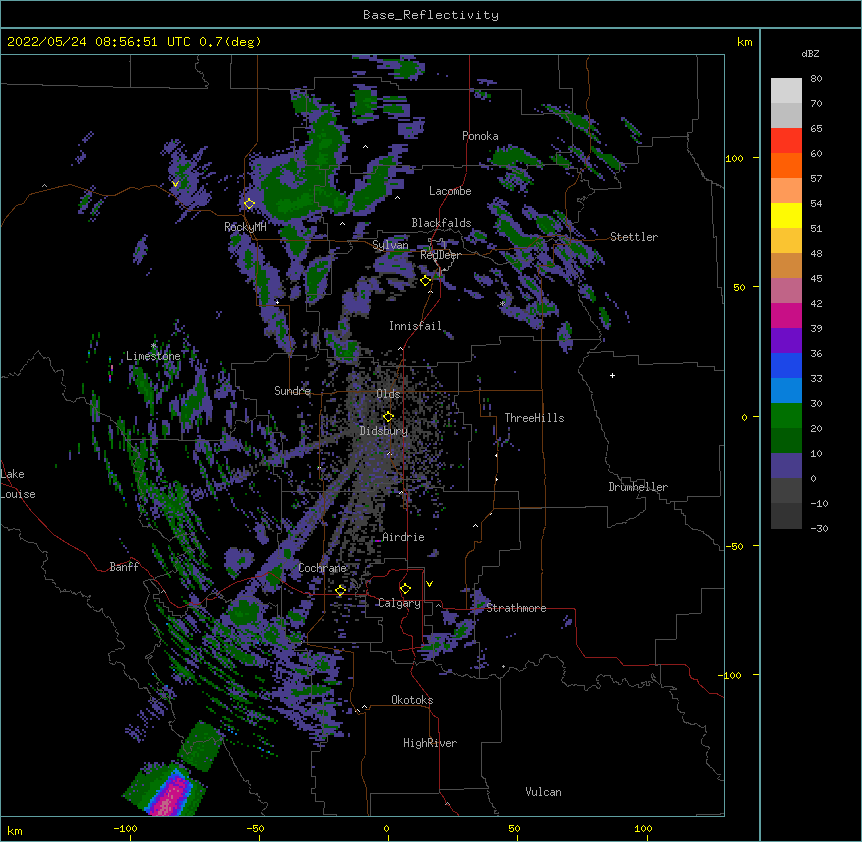Click the Limestone label
This screenshot has width=862, height=842.
click(x=153, y=356)
